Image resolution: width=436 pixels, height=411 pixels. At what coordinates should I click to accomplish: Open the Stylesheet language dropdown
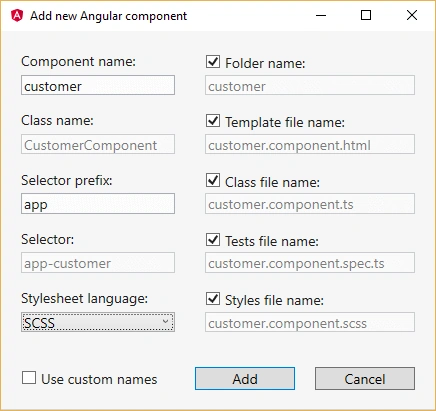tap(98, 322)
